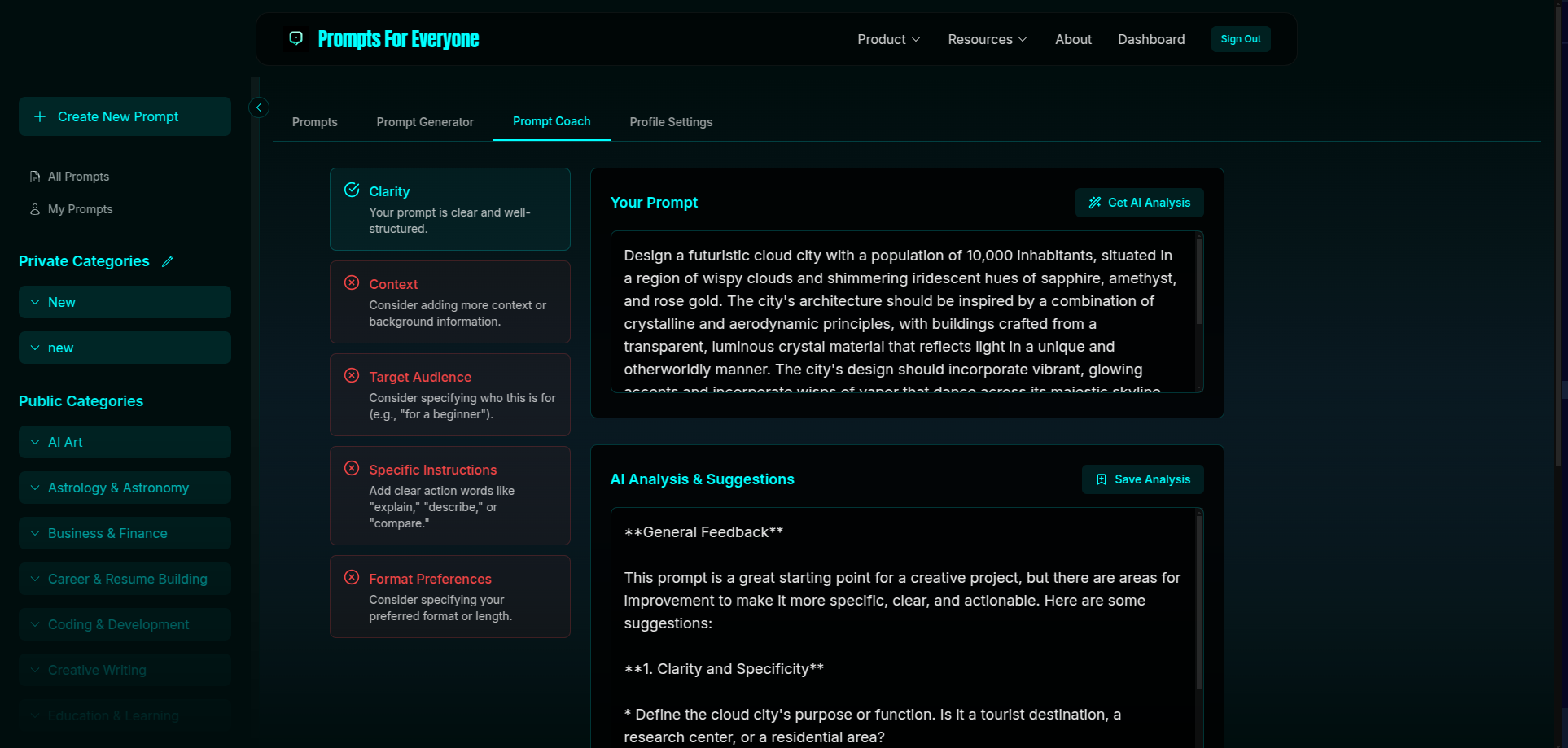The height and width of the screenshot is (748, 1568).
Task: Select the Format Preferences feedback card
Action: pos(450,597)
